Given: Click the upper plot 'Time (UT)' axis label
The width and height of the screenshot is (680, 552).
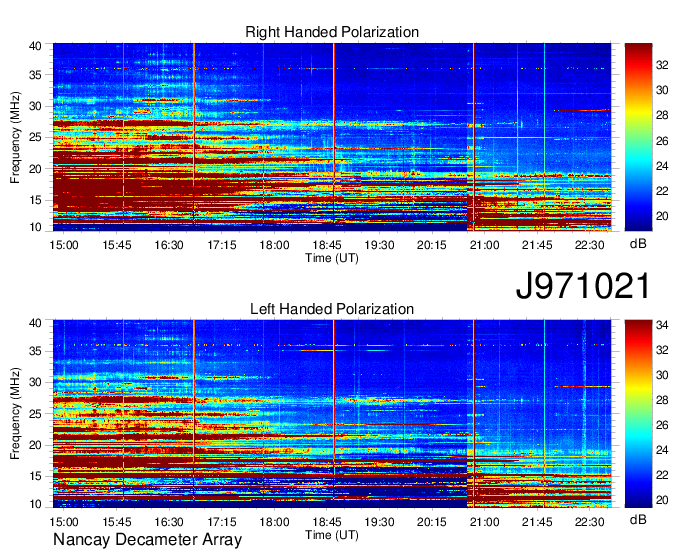Looking at the screenshot, I should [x=332, y=258].
